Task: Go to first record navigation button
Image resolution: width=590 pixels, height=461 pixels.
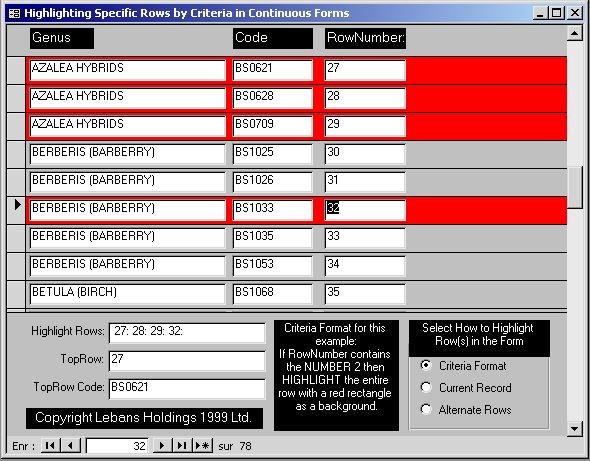Action: tap(50, 446)
